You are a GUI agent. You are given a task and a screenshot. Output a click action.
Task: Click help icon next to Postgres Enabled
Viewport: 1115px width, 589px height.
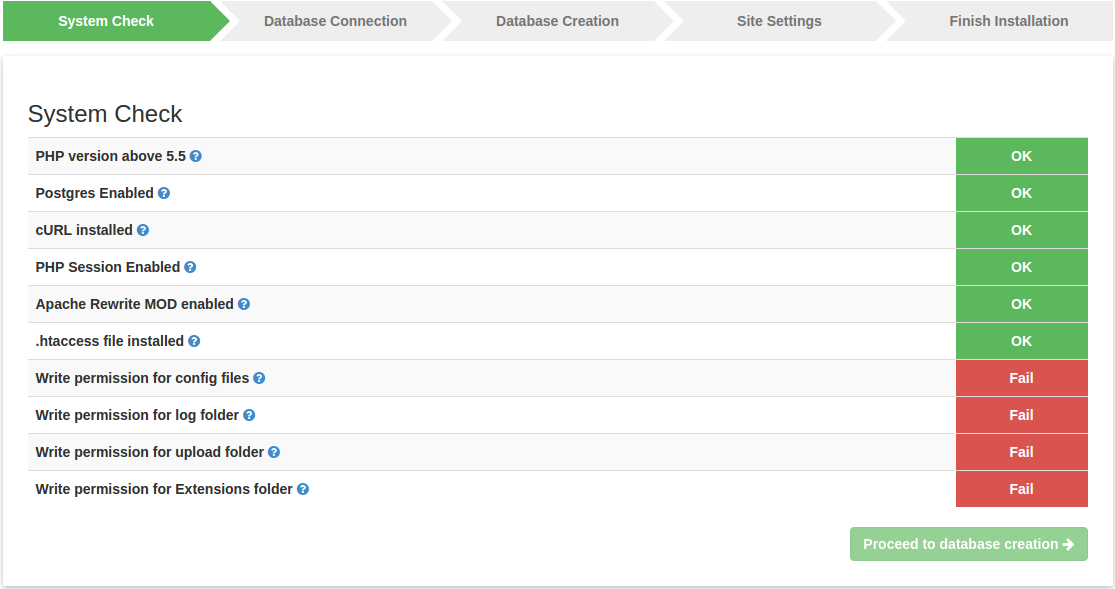point(164,193)
